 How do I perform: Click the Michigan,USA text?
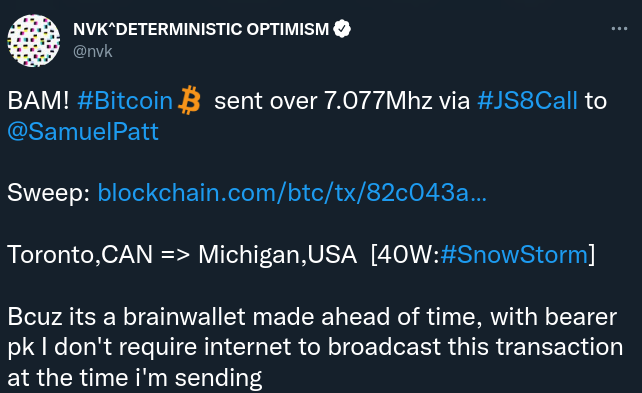[x=278, y=254]
